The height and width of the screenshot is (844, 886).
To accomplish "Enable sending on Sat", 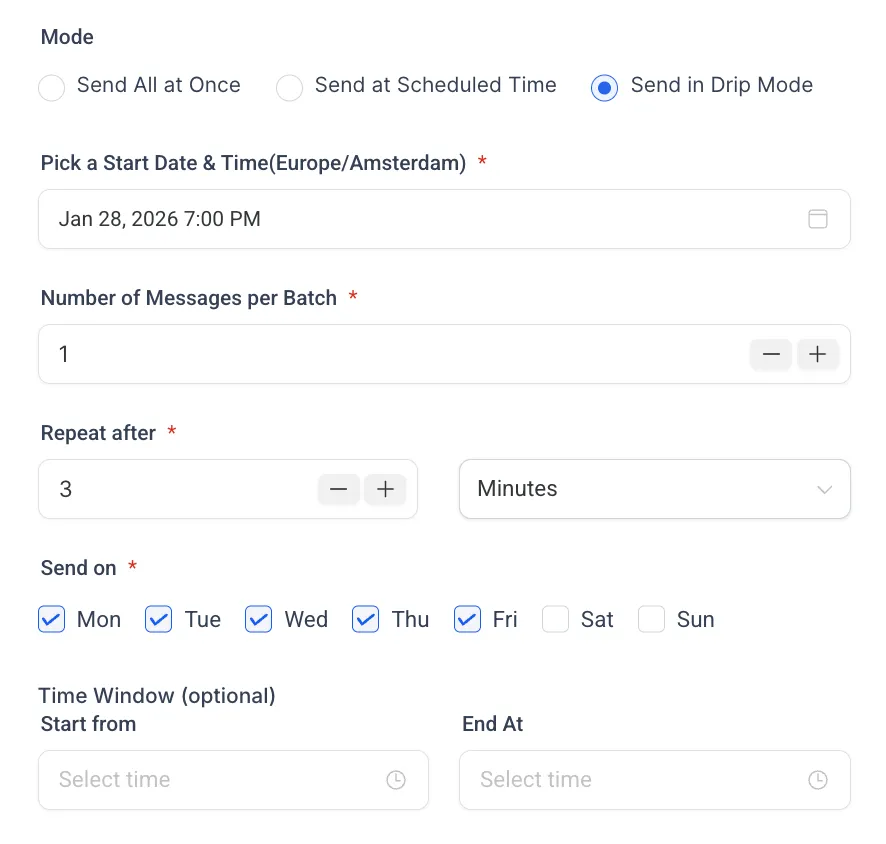I will tap(555, 619).
